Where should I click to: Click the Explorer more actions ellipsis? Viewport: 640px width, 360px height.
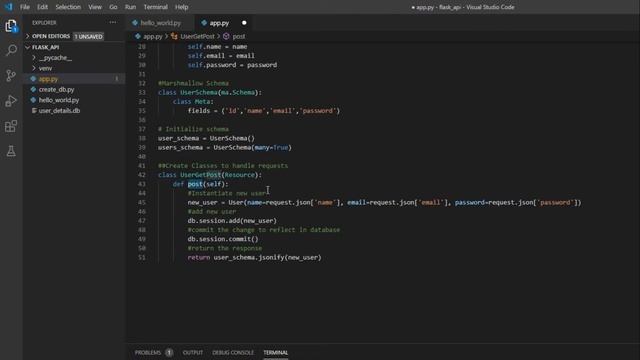tap(113, 23)
